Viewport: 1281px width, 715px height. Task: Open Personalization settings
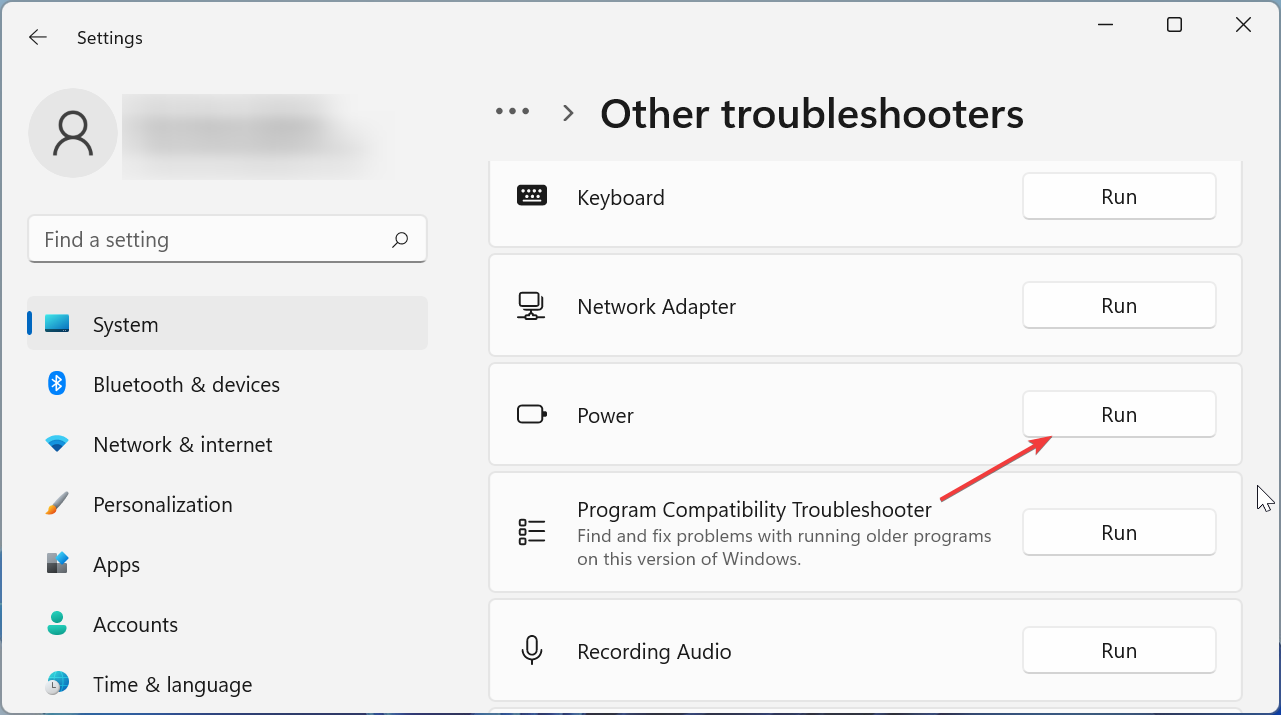pyautogui.click(x=228, y=504)
